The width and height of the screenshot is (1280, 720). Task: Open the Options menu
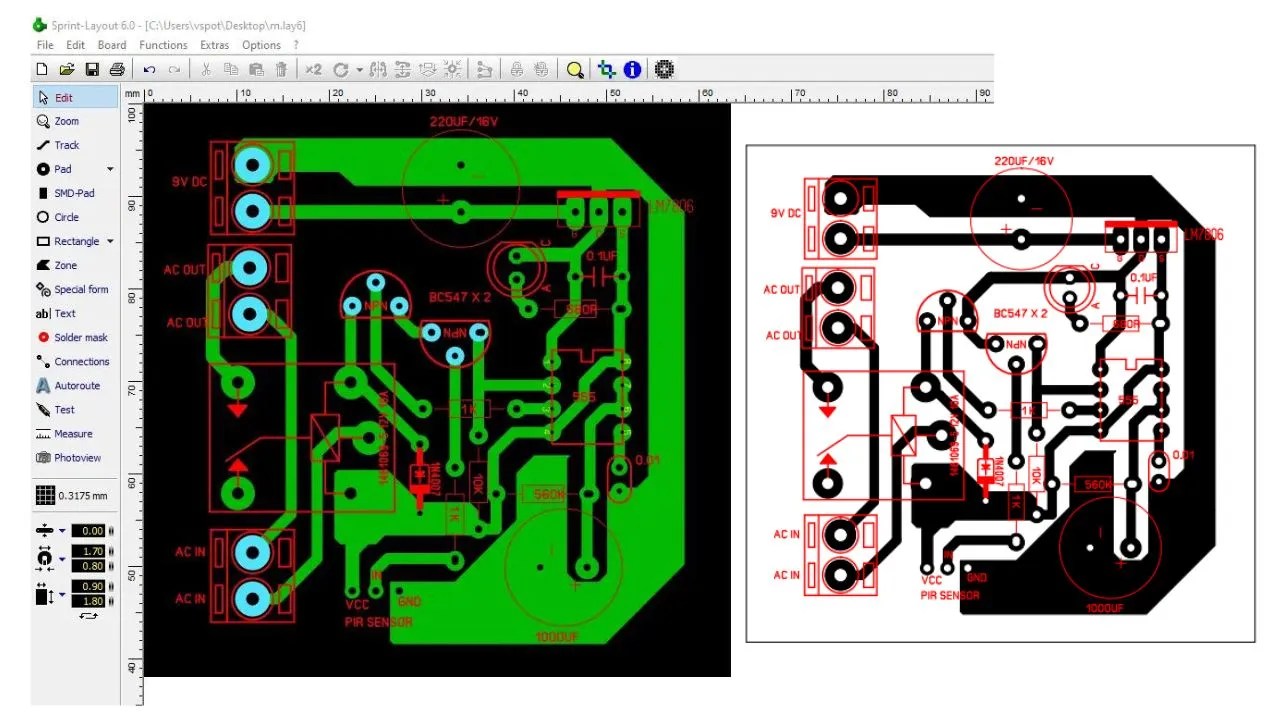[260, 45]
